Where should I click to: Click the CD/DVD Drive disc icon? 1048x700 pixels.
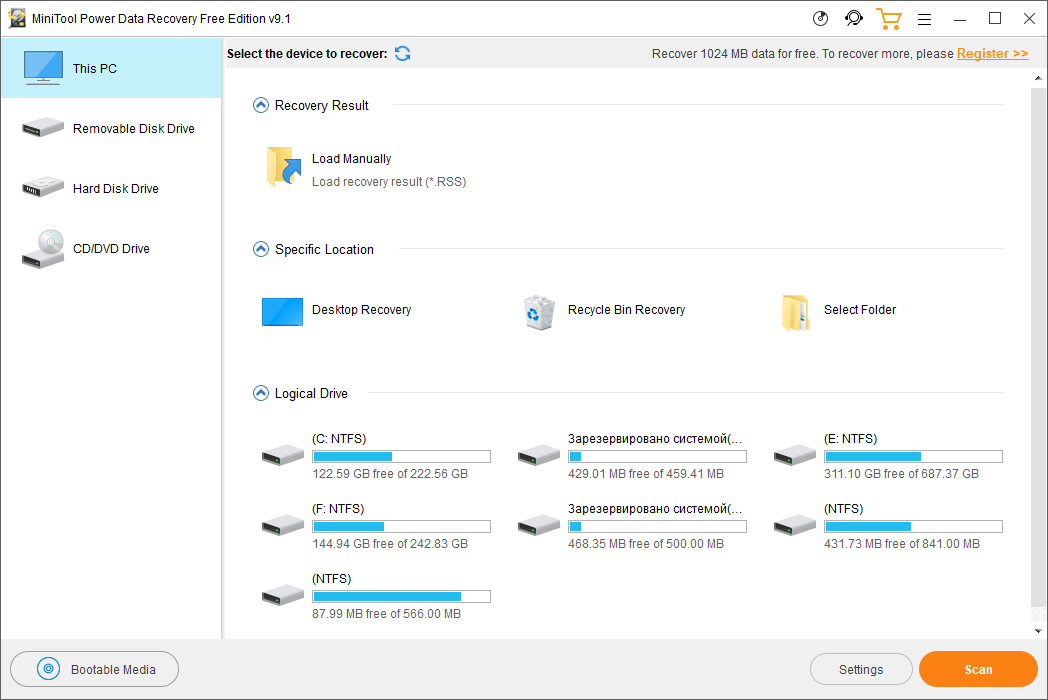click(43, 249)
